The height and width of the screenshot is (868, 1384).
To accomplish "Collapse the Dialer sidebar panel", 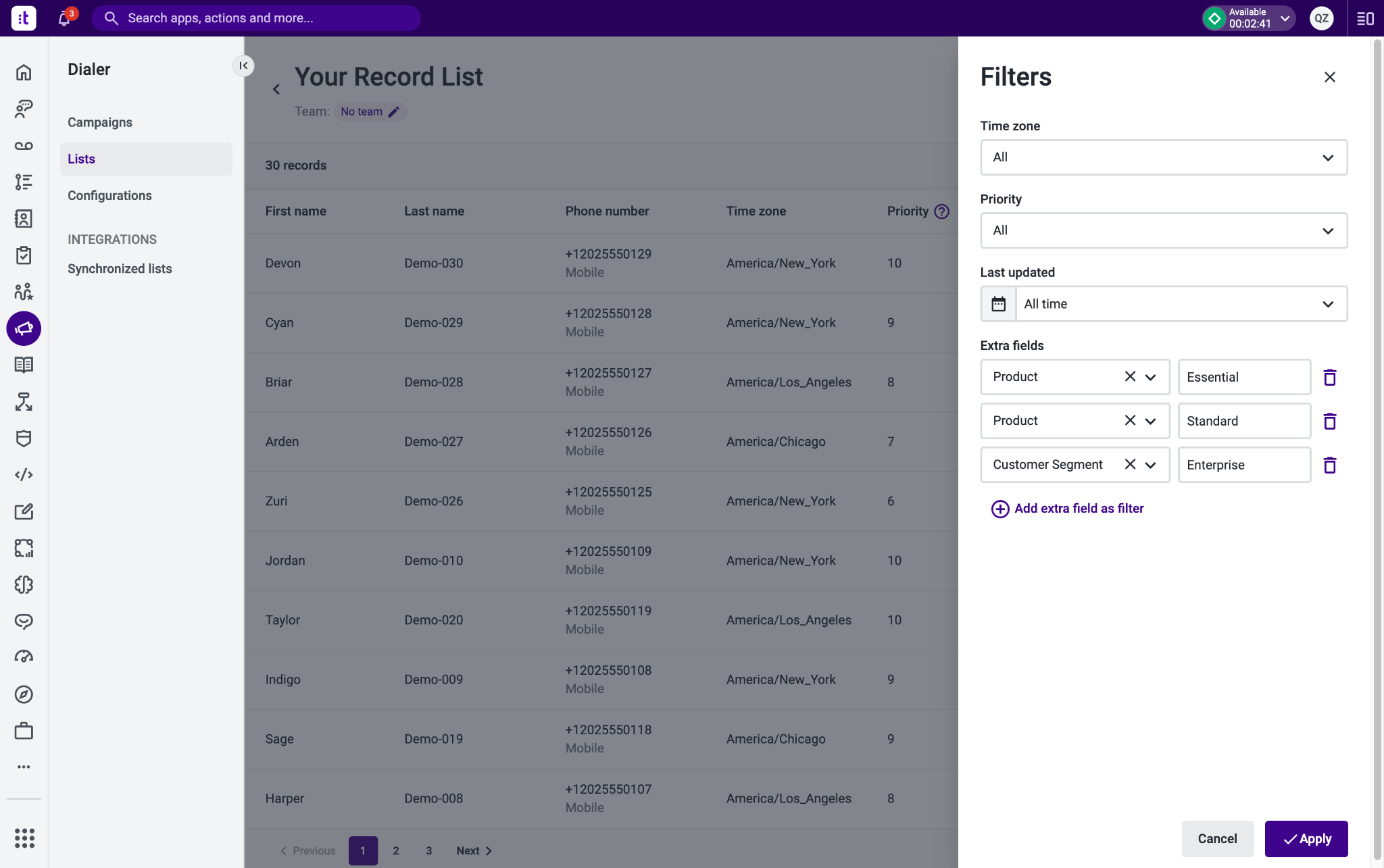I will (x=243, y=66).
